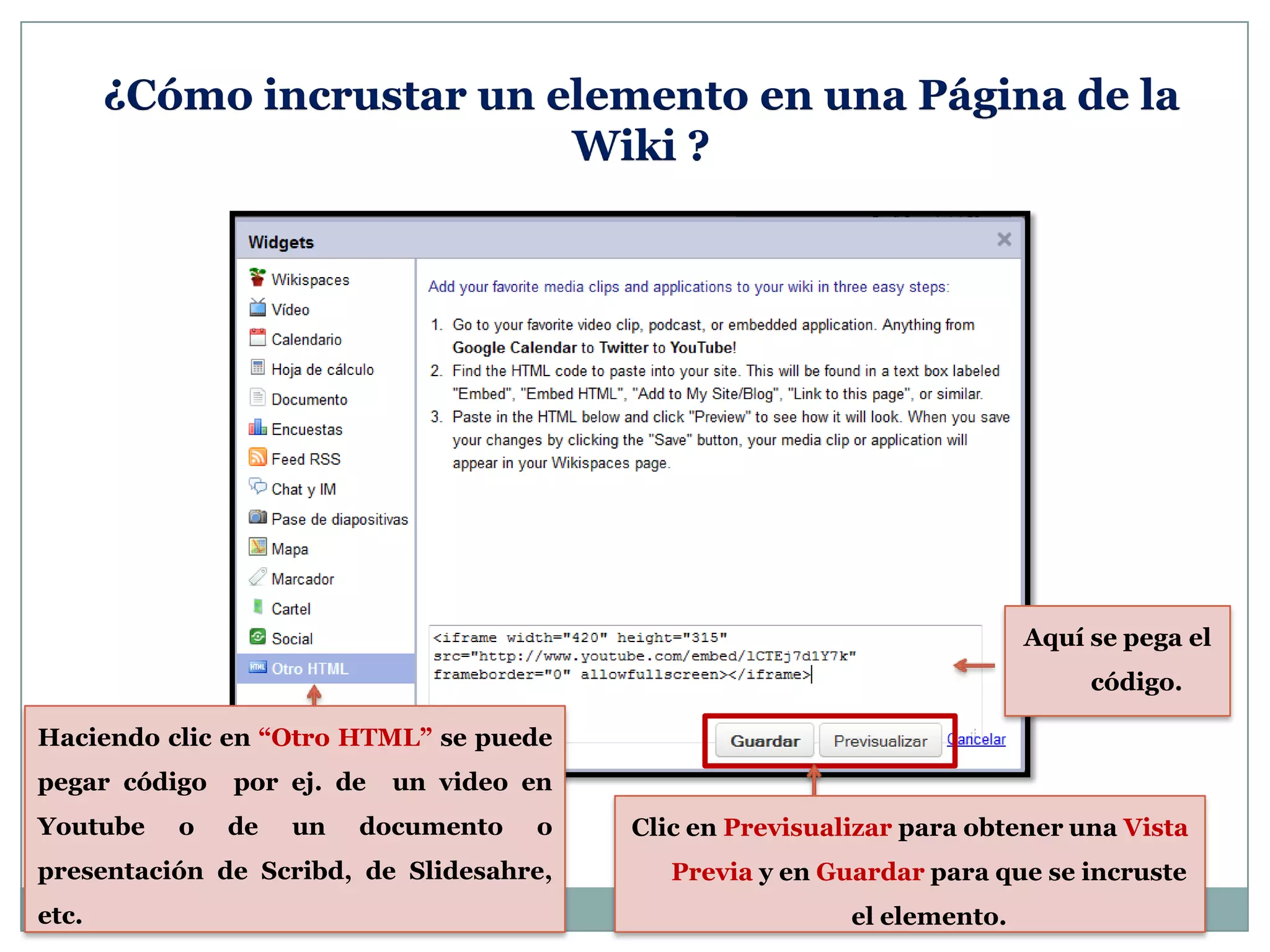Click the "YouTube!" bold text
The width and height of the screenshot is (1270, 952).
tap(703, 348)
